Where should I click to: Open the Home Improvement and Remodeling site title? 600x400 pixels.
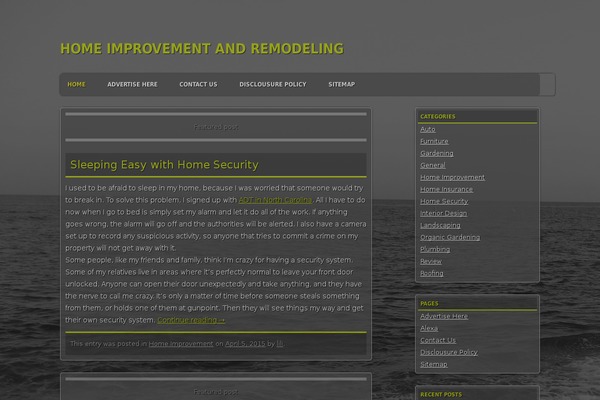(x=202, y=49)
